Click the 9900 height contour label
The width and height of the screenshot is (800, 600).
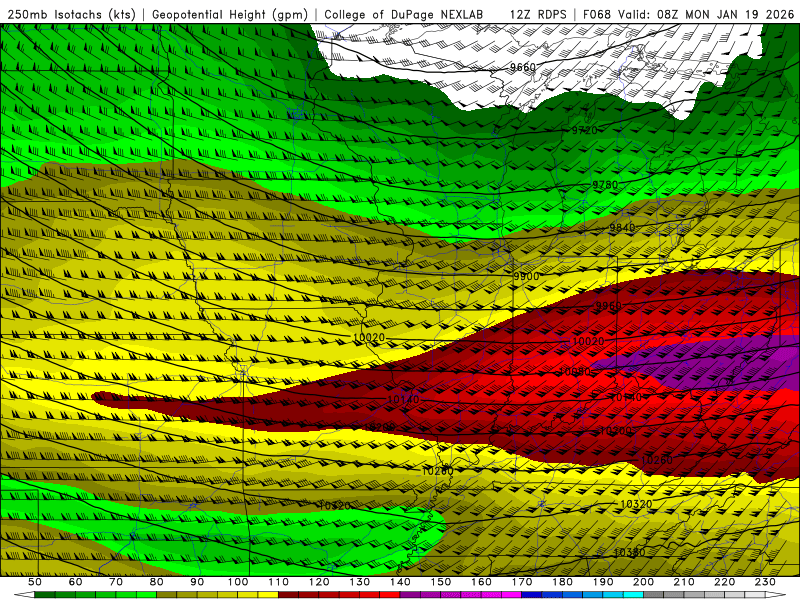coord(526,277)
